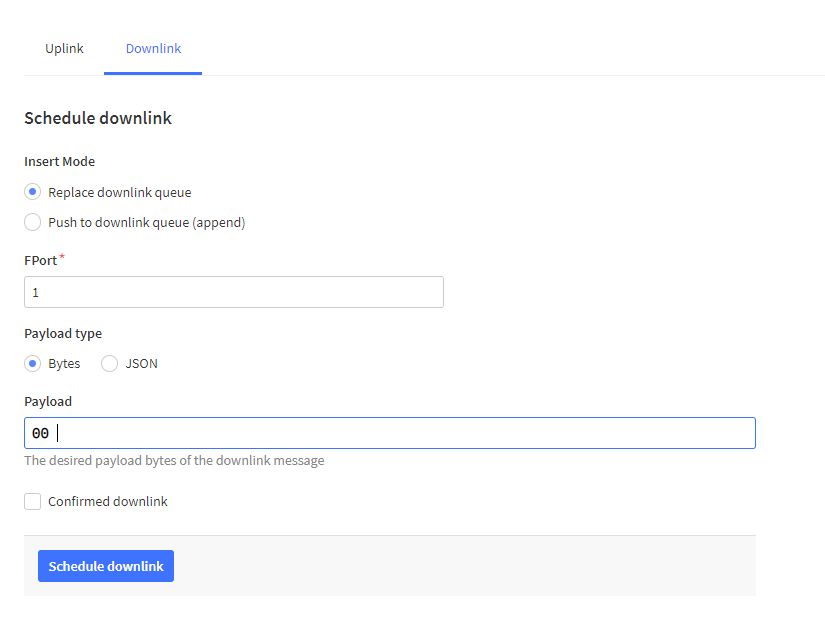
Task: Focus the Payload bytes input field
Action: coord(390,433)
